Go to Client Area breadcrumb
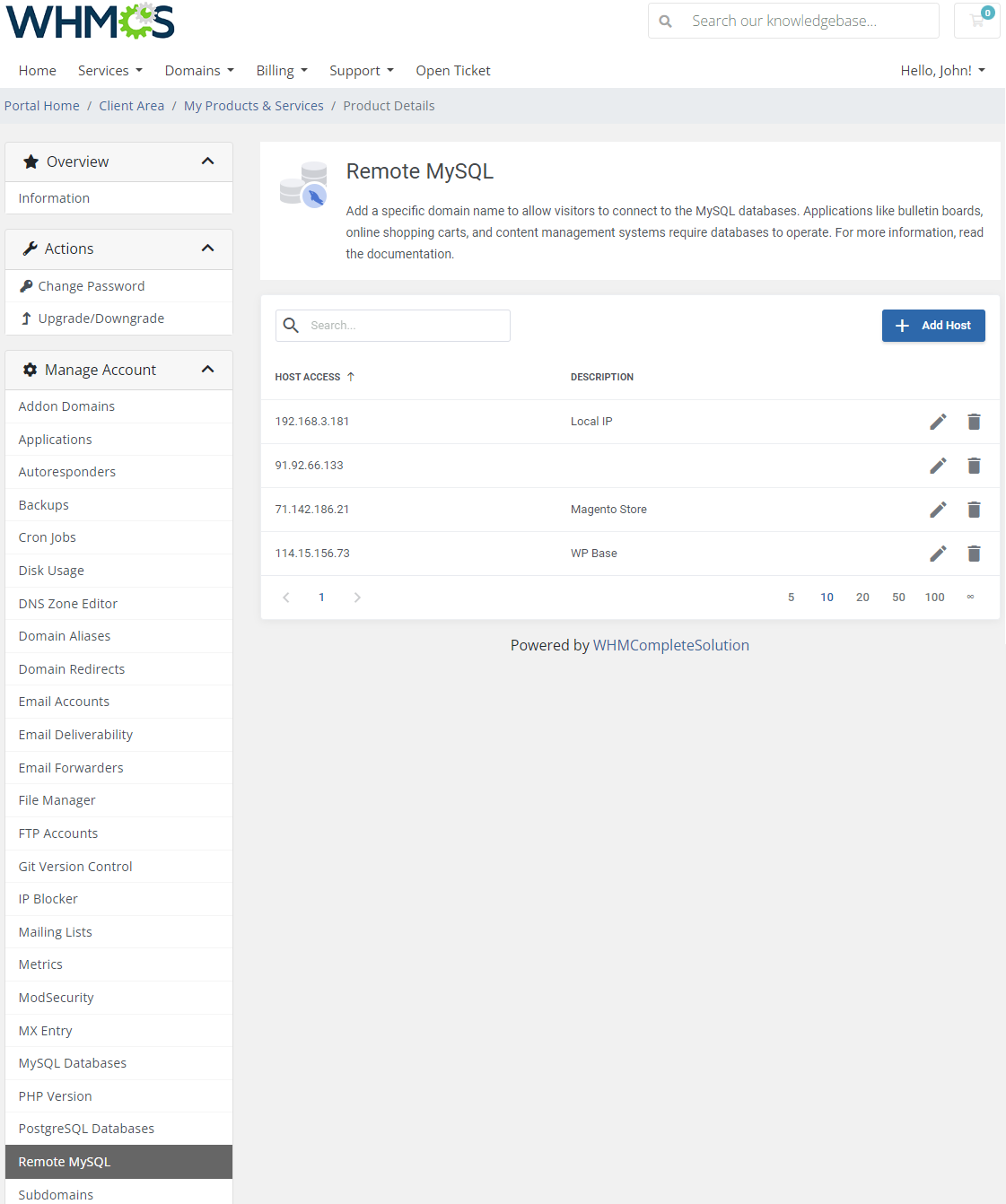The width and height of the screenshot is (1006, 1204). (x=132, y=106)
